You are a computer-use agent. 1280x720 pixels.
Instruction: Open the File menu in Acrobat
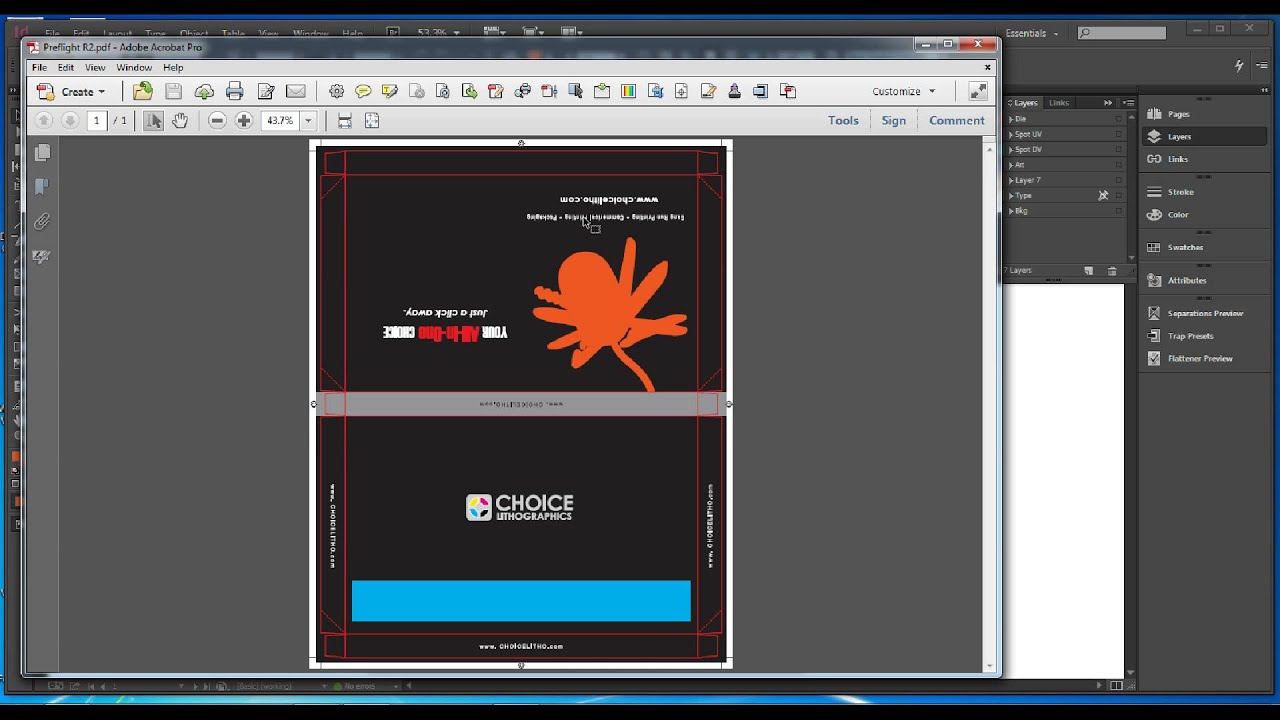[x=39, y=67]
